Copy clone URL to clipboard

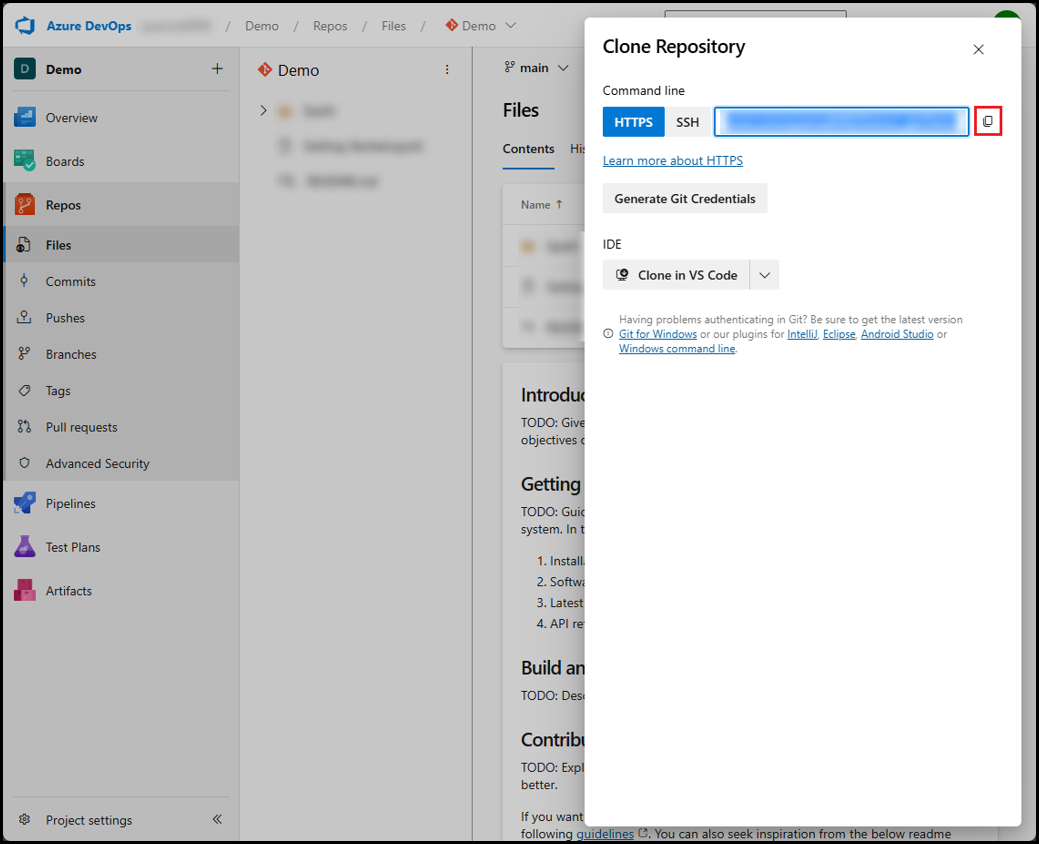(988, 121)
